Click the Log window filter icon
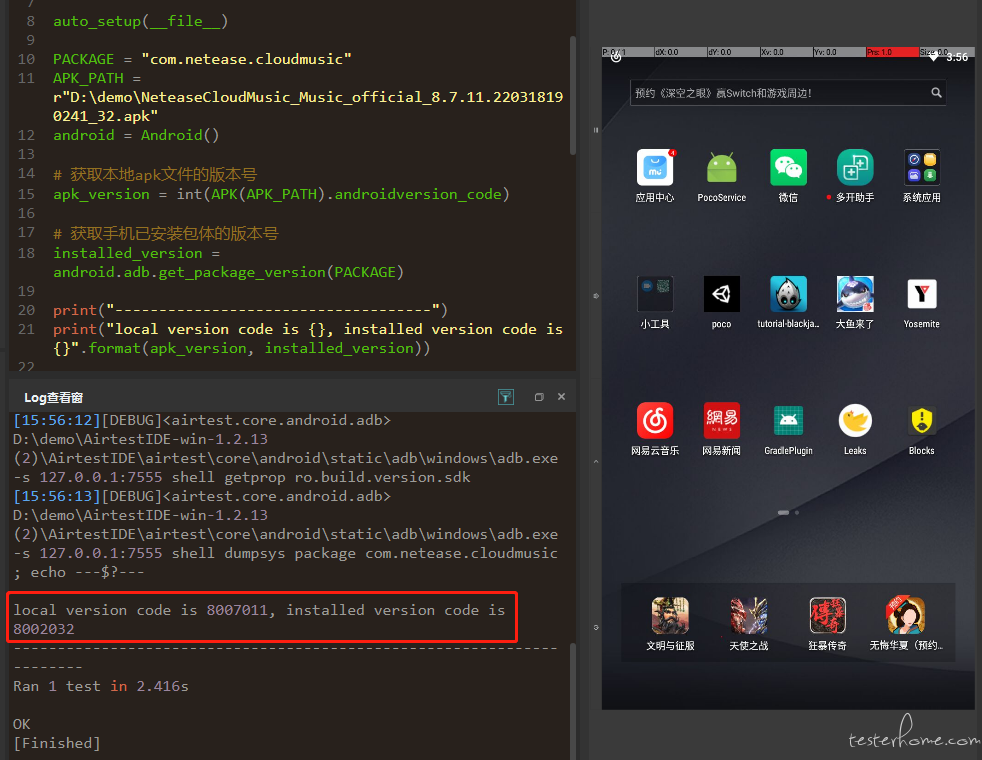 coord(505,397)
